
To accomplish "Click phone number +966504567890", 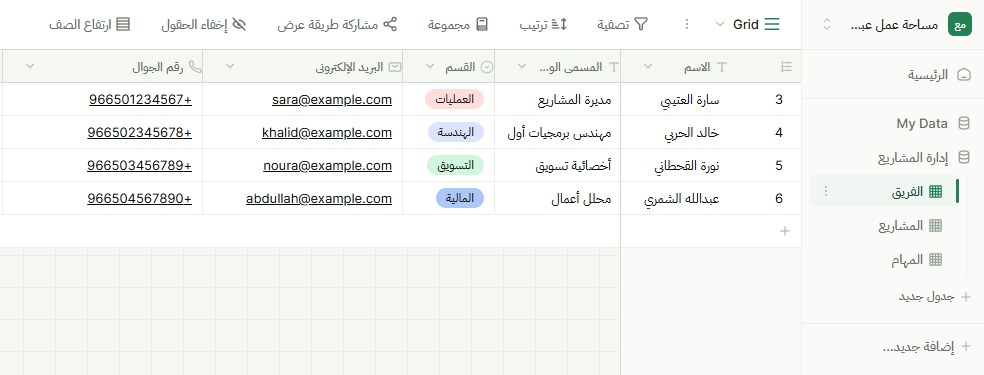I will pos(139,199).
